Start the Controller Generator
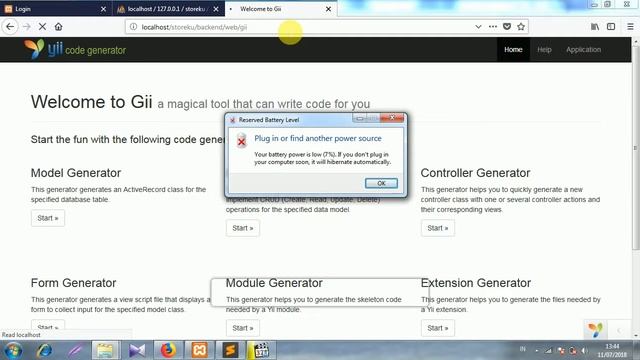This screenshot has height=360, width=640. 438,228
